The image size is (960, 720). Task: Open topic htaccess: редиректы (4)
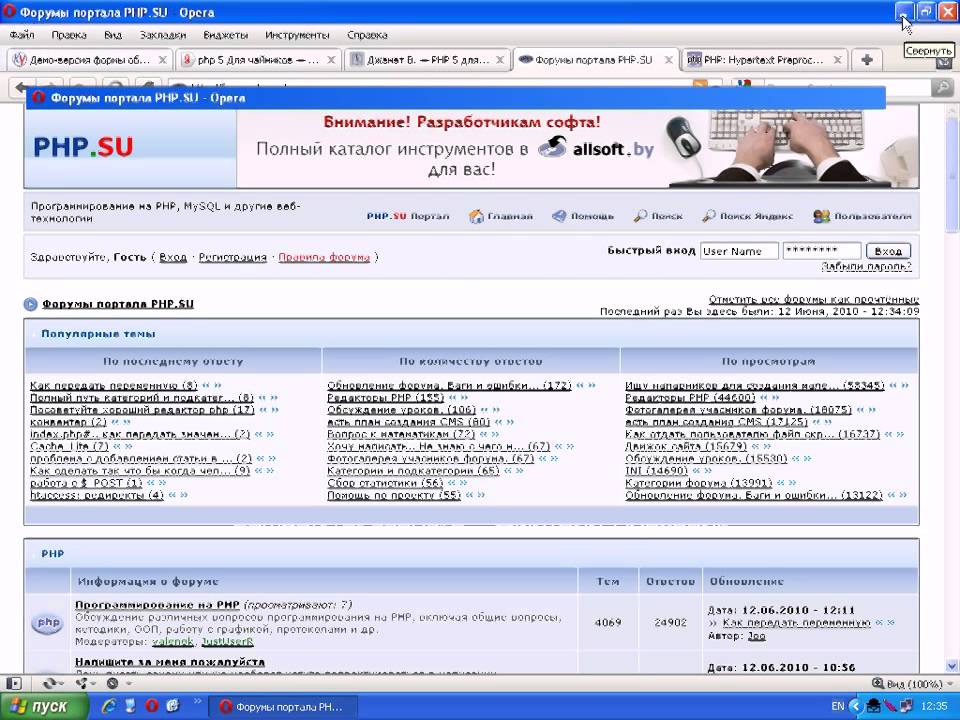(x=97, y=495)
